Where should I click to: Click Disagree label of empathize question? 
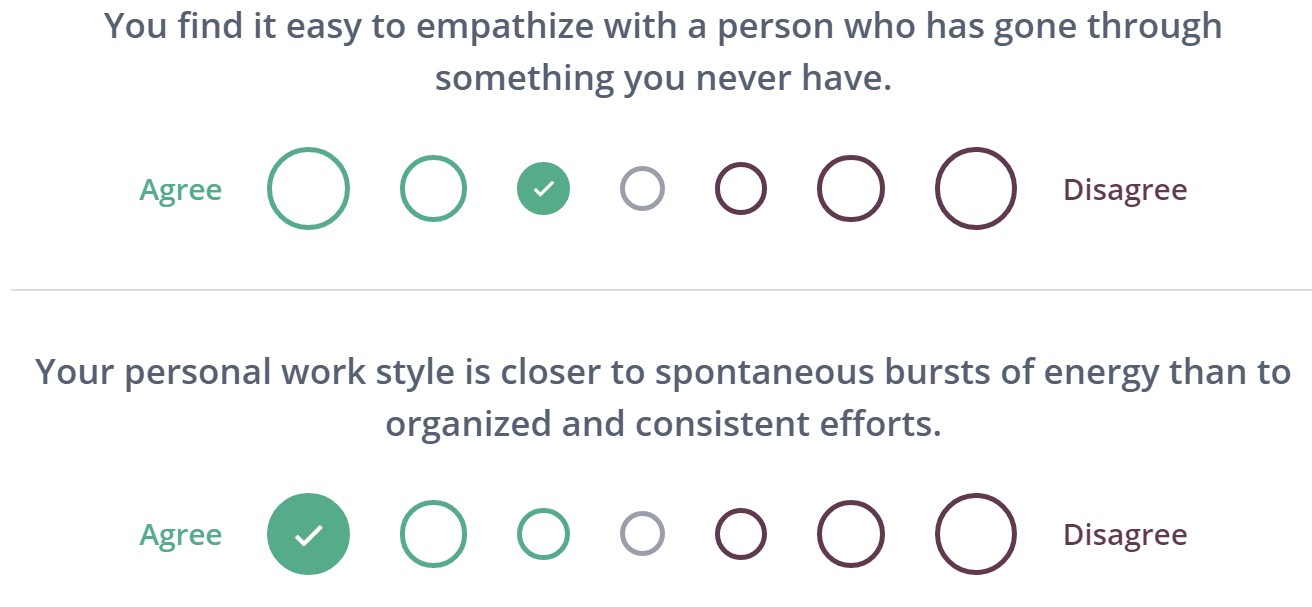point(1125,189)
